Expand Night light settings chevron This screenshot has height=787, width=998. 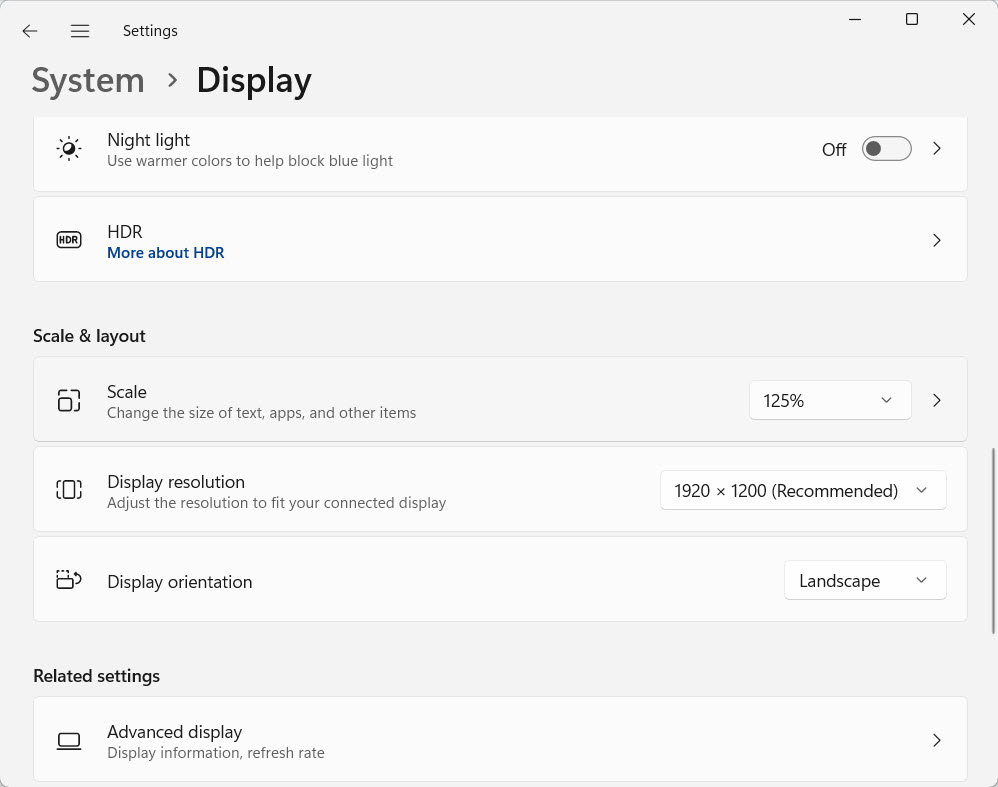[x=937, y=149]
